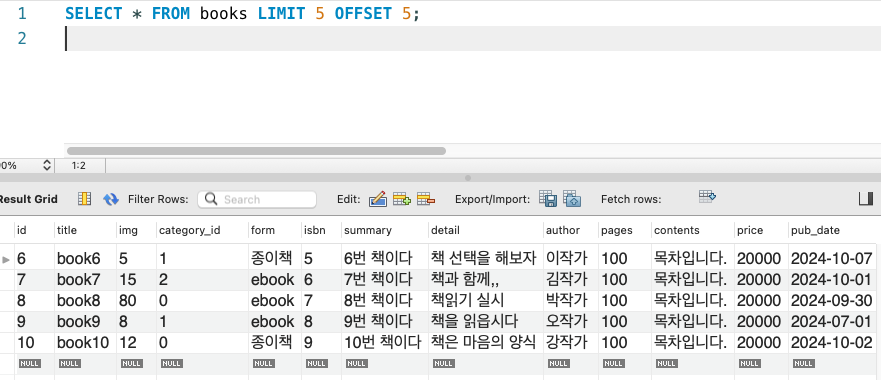Click the 'title' column header
The width and height of the screenshot is (881, 380).
pyautogui.click(x=67, y=230)
